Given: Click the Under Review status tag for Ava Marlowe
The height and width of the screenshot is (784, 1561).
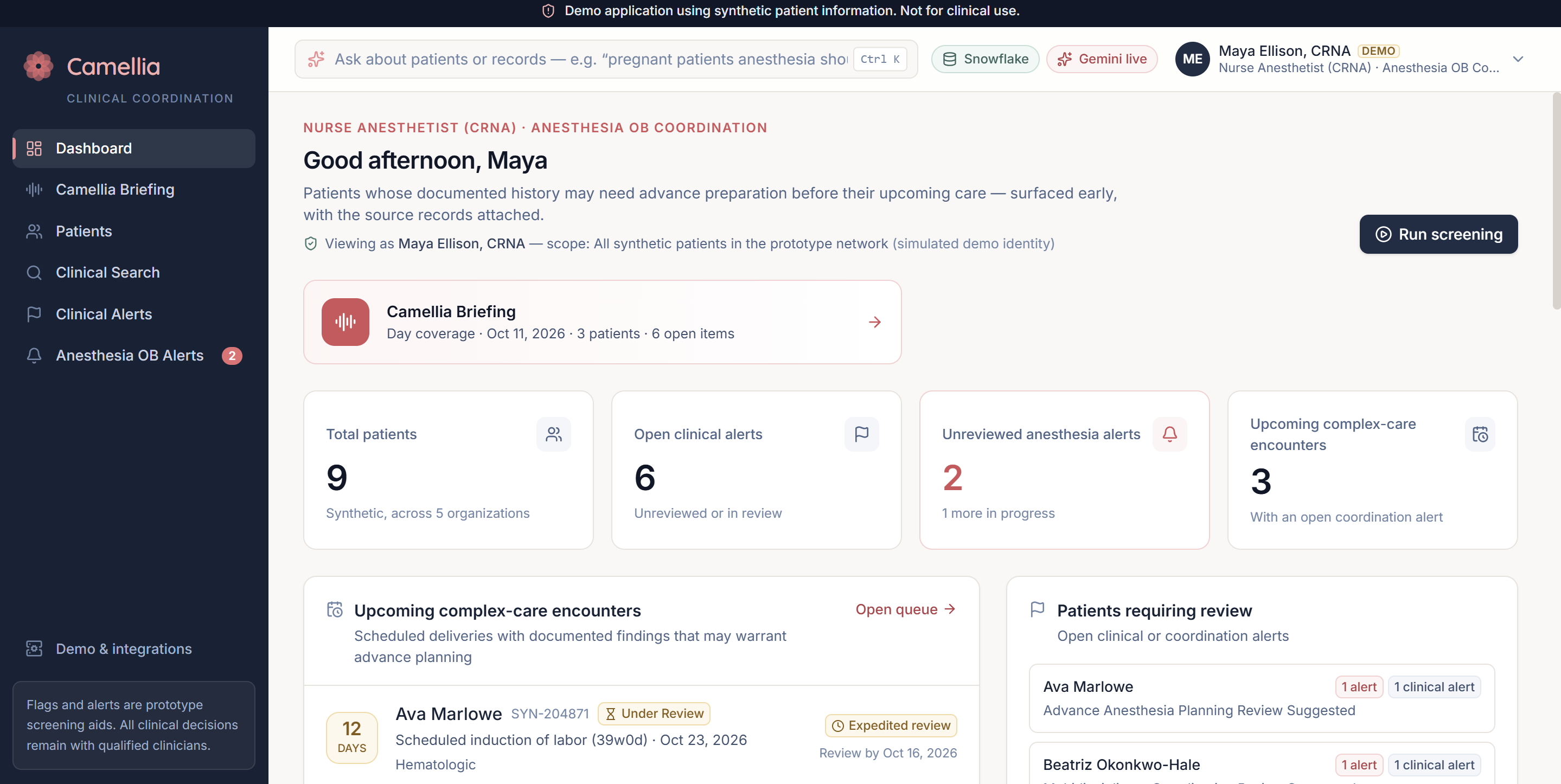Looking at the screenshot, I should (654, 714).
